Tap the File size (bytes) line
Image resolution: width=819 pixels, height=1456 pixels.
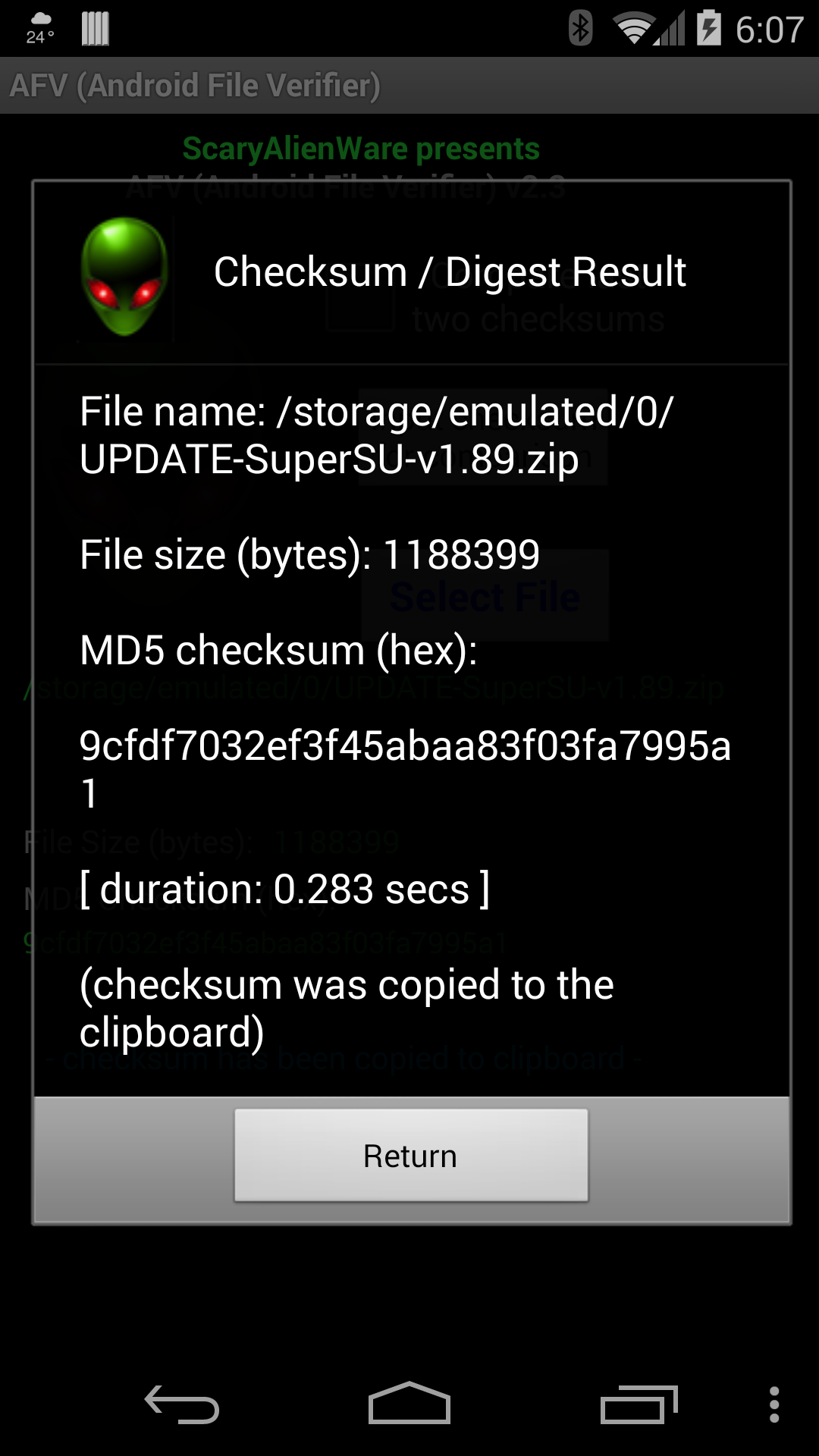(x=309, y=554)
